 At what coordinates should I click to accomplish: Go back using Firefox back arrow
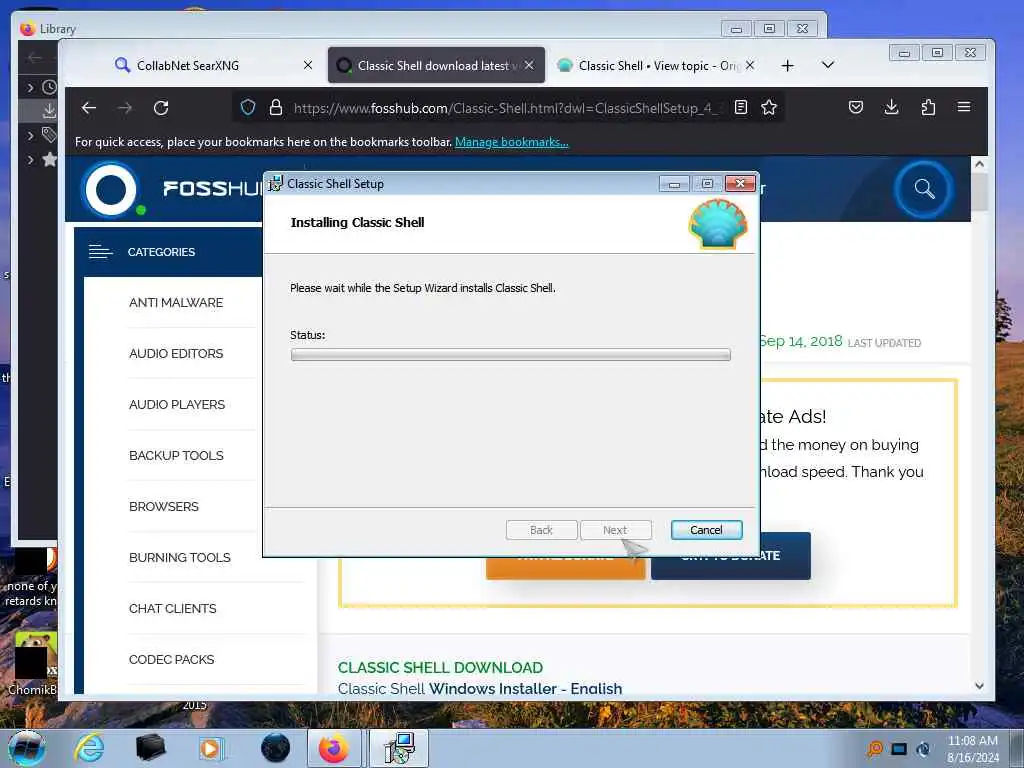(x=89, y=108)
